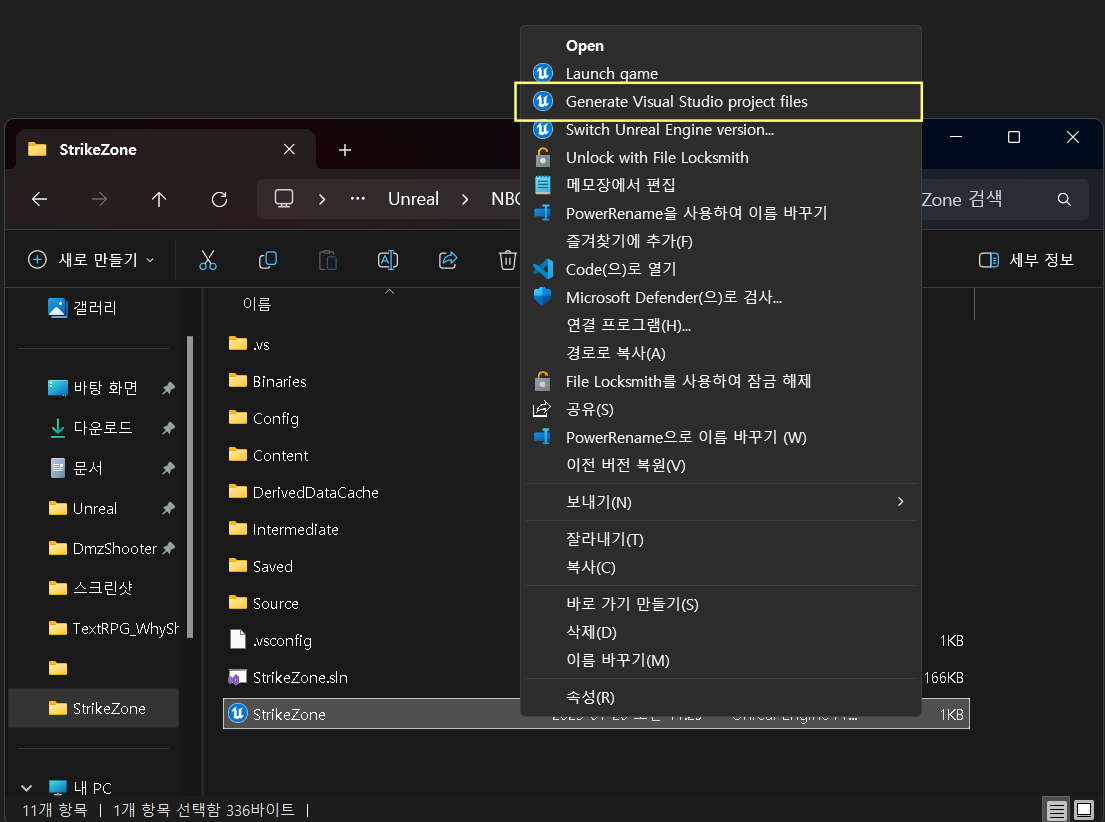Select the Source folder
This screenshot has height=822, width=1105.
click(x=275, y=603)
